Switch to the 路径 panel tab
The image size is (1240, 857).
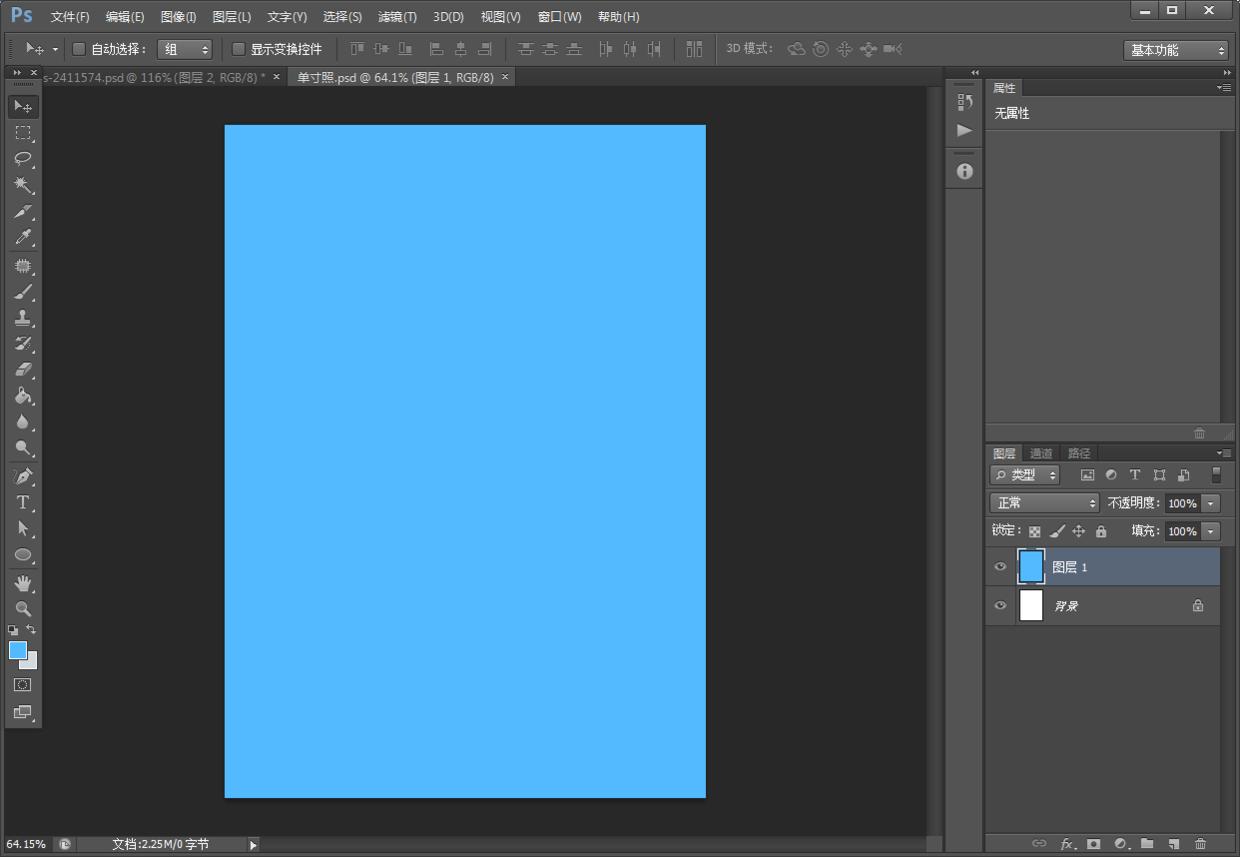(1079, 453)
